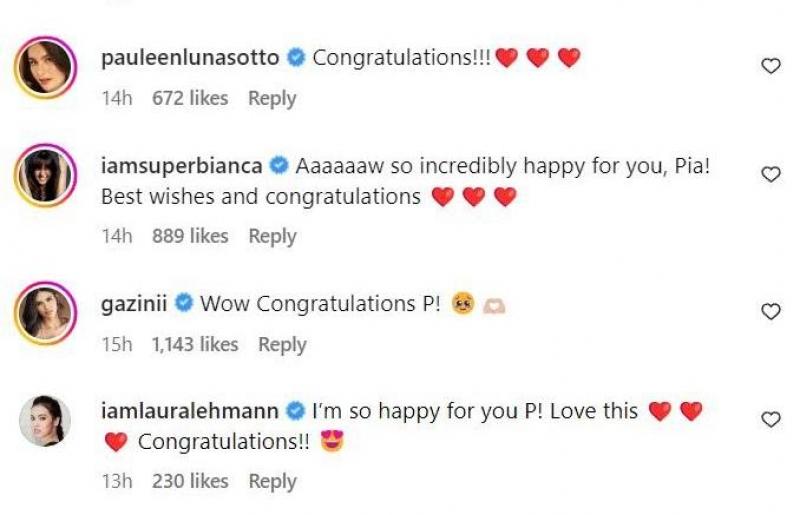
Task: Open iamlauralehmann username link
Action: click(x=190, y=410)
